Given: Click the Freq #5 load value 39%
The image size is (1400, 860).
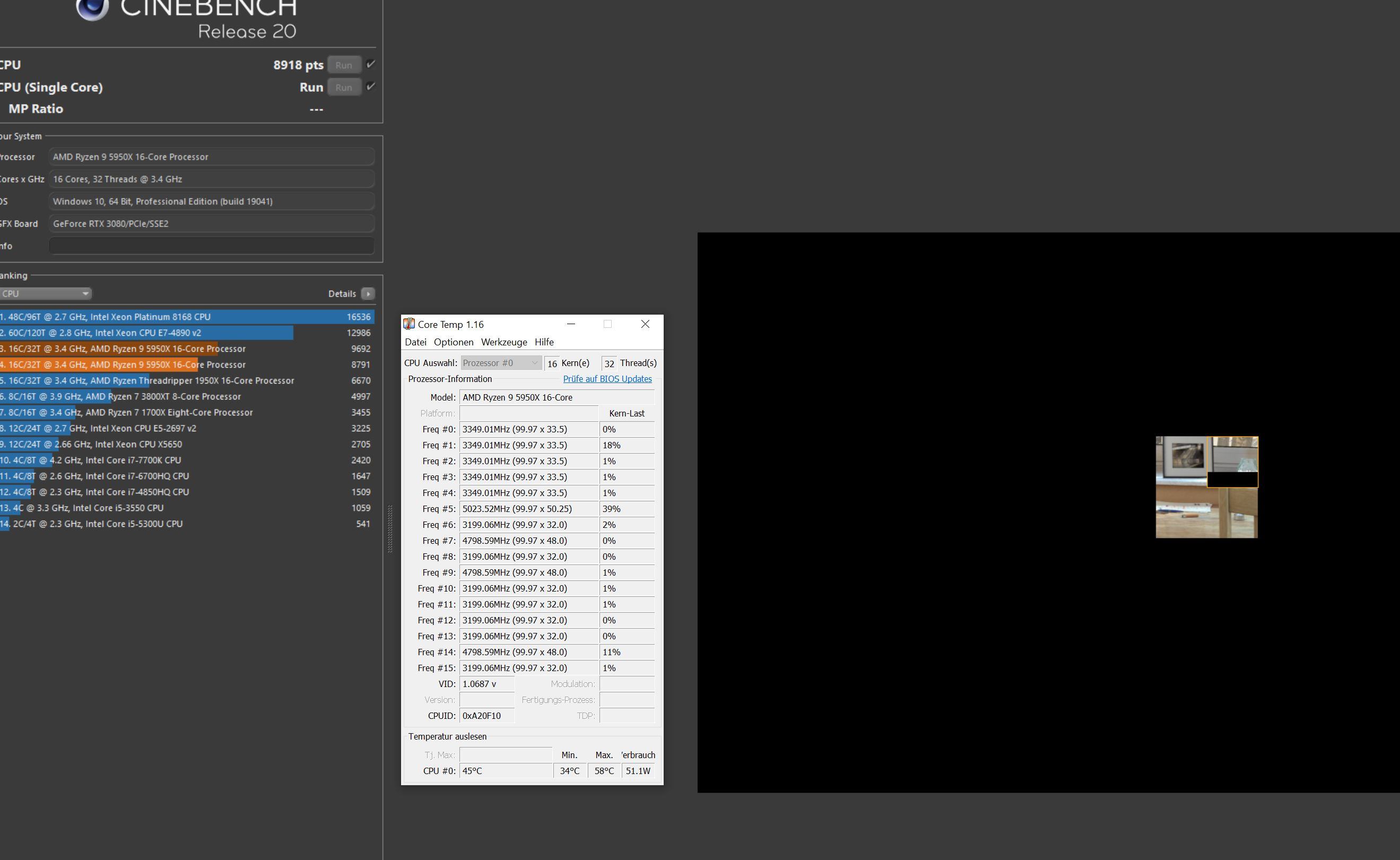Looking at the screenshot, I should coord(627,508).
